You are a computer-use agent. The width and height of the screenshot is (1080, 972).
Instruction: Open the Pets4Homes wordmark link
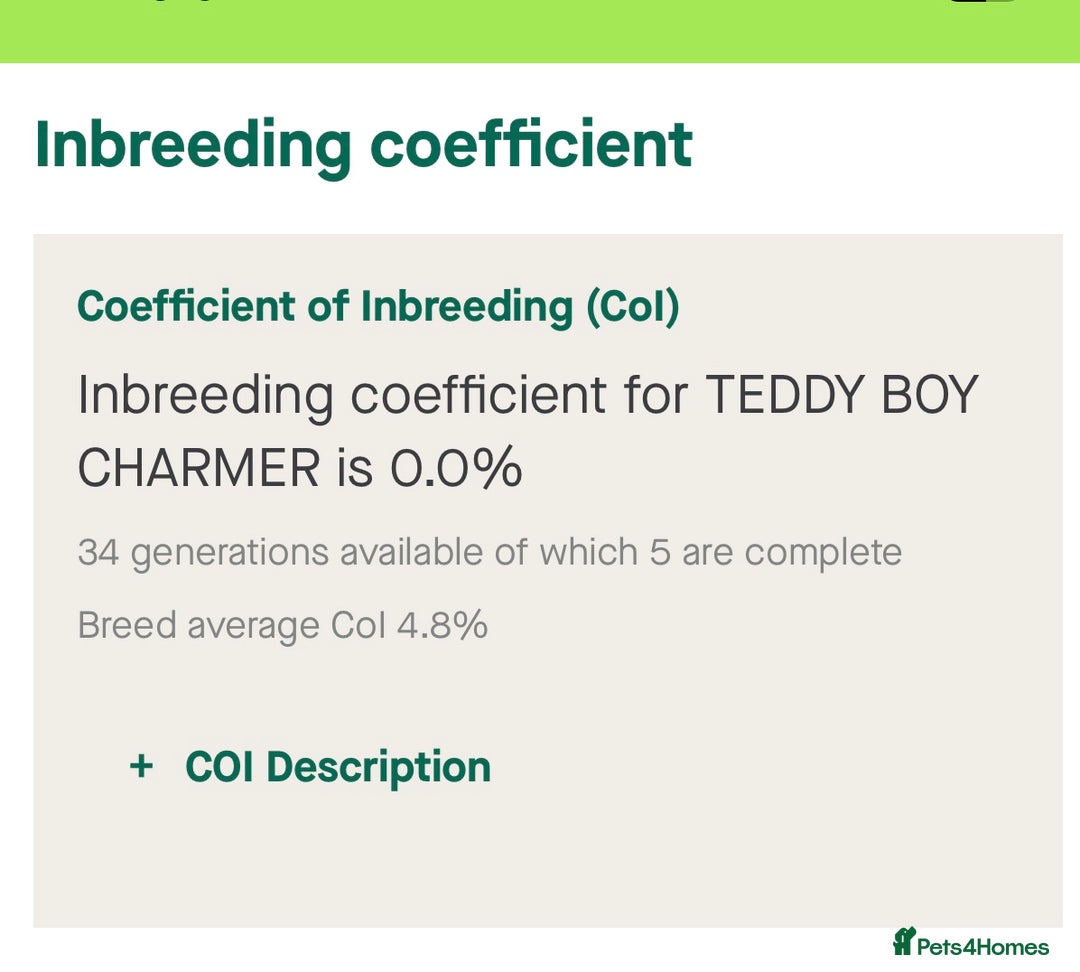[x=983, y=947]
